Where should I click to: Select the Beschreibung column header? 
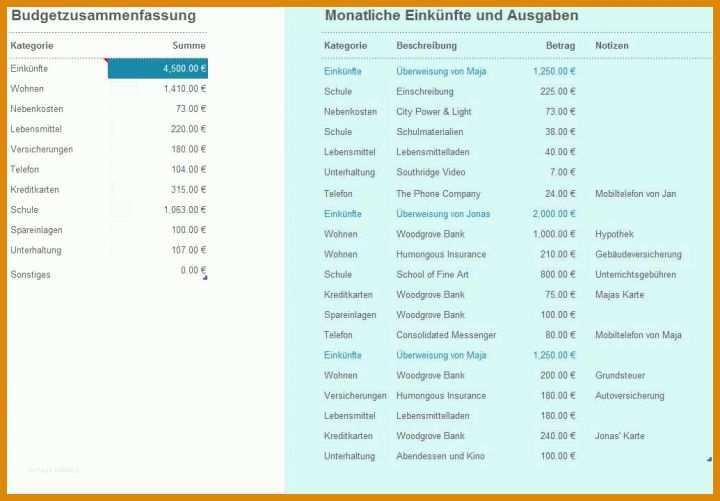427,45
